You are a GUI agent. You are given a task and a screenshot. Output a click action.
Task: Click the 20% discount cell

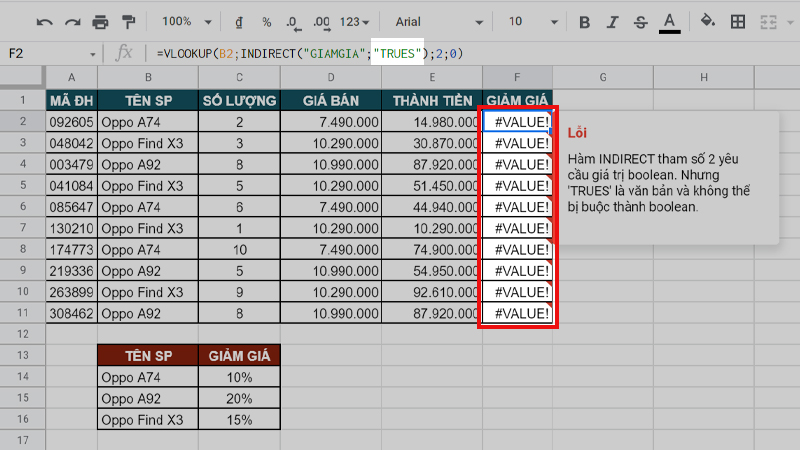pos(239,398)
